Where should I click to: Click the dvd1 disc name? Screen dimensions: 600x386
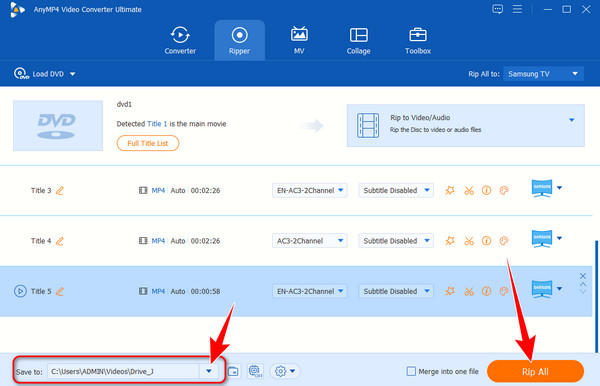(124, 104)
